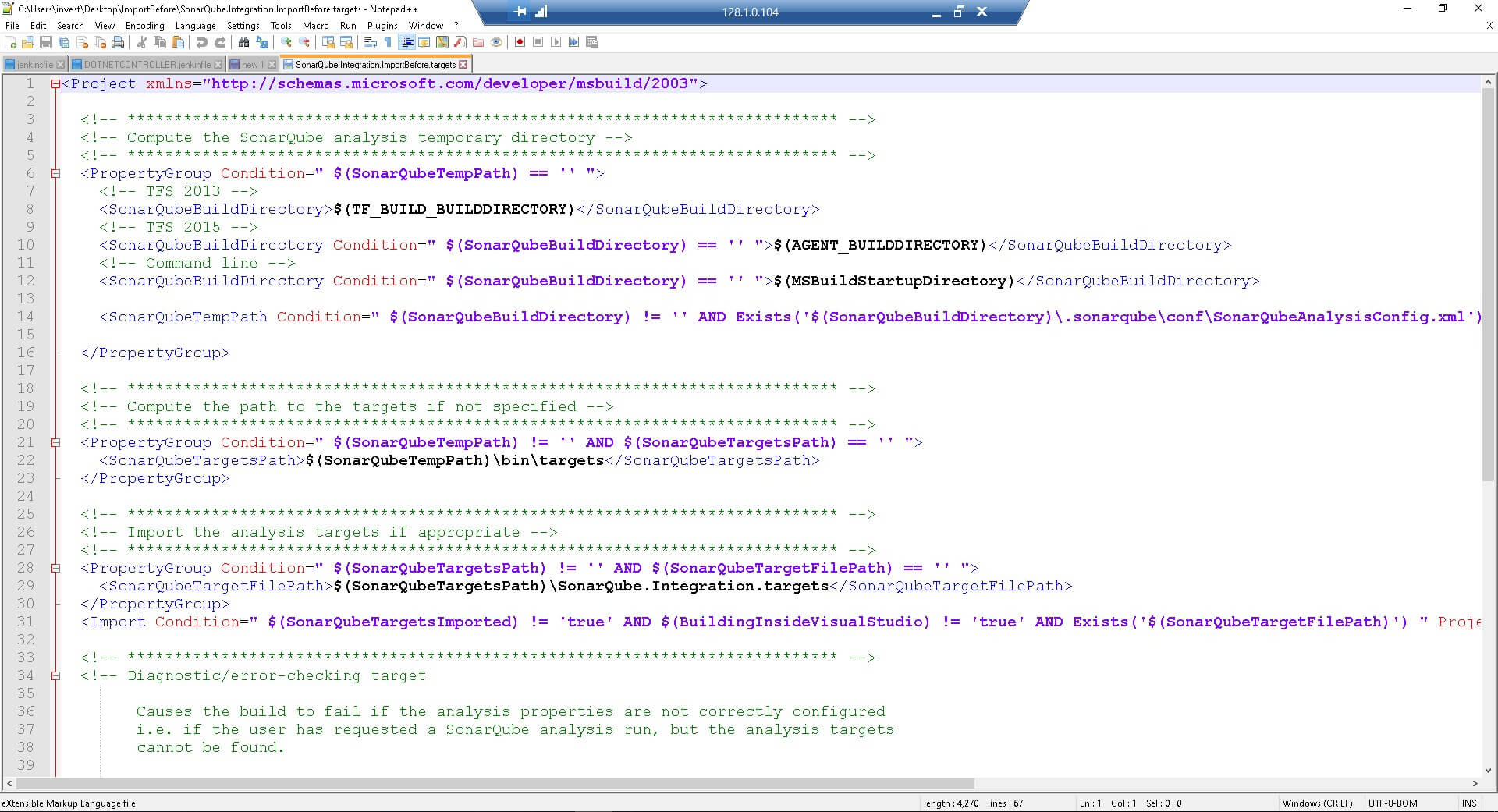
Task: Collapse the comment fold on line 34
Action: 55,675
